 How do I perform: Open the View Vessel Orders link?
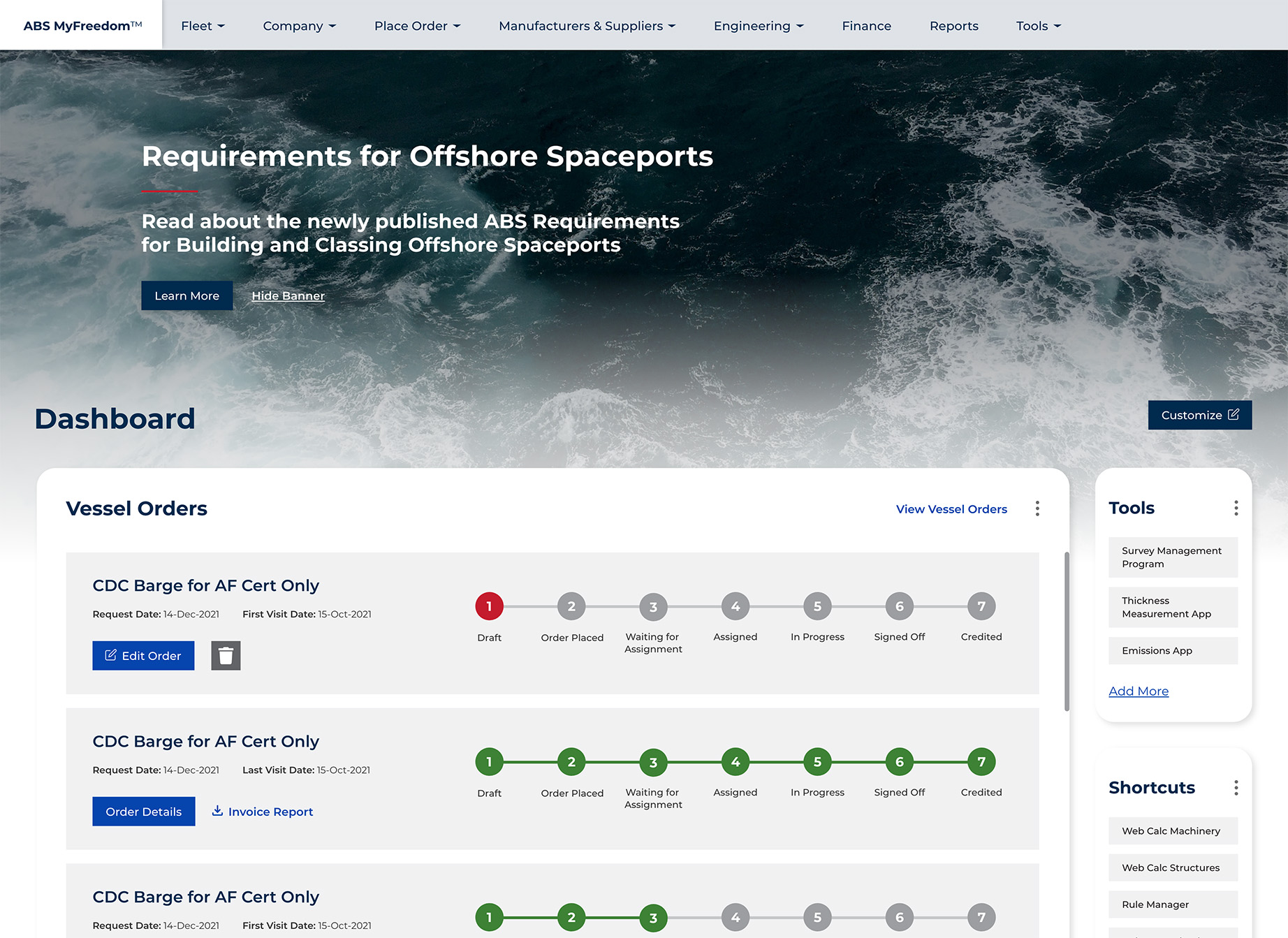tap(951, 509)
